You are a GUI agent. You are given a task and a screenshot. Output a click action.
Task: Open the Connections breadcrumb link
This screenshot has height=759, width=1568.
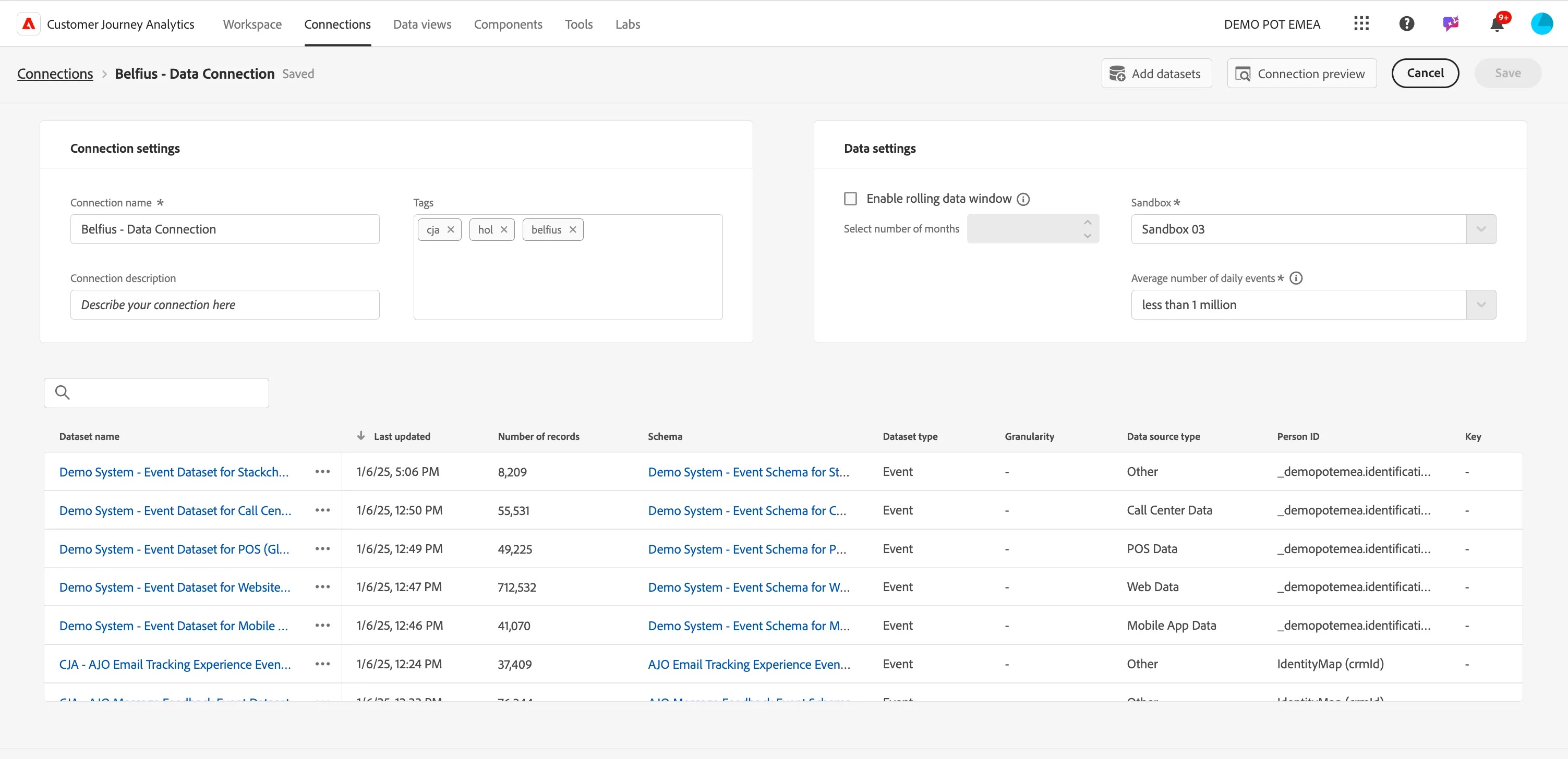[55, 73]
